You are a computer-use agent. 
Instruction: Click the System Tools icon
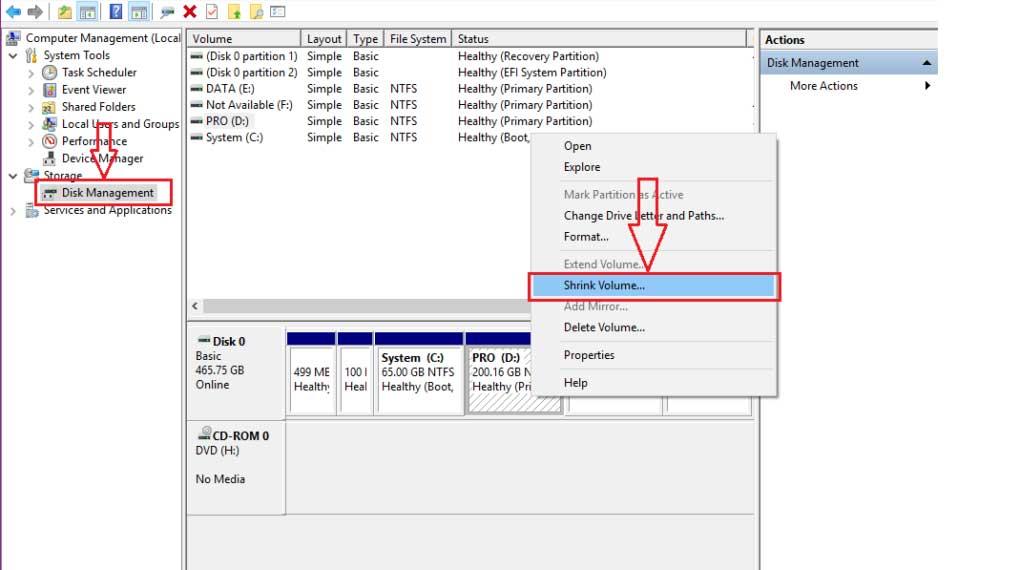tap(31, 55)
